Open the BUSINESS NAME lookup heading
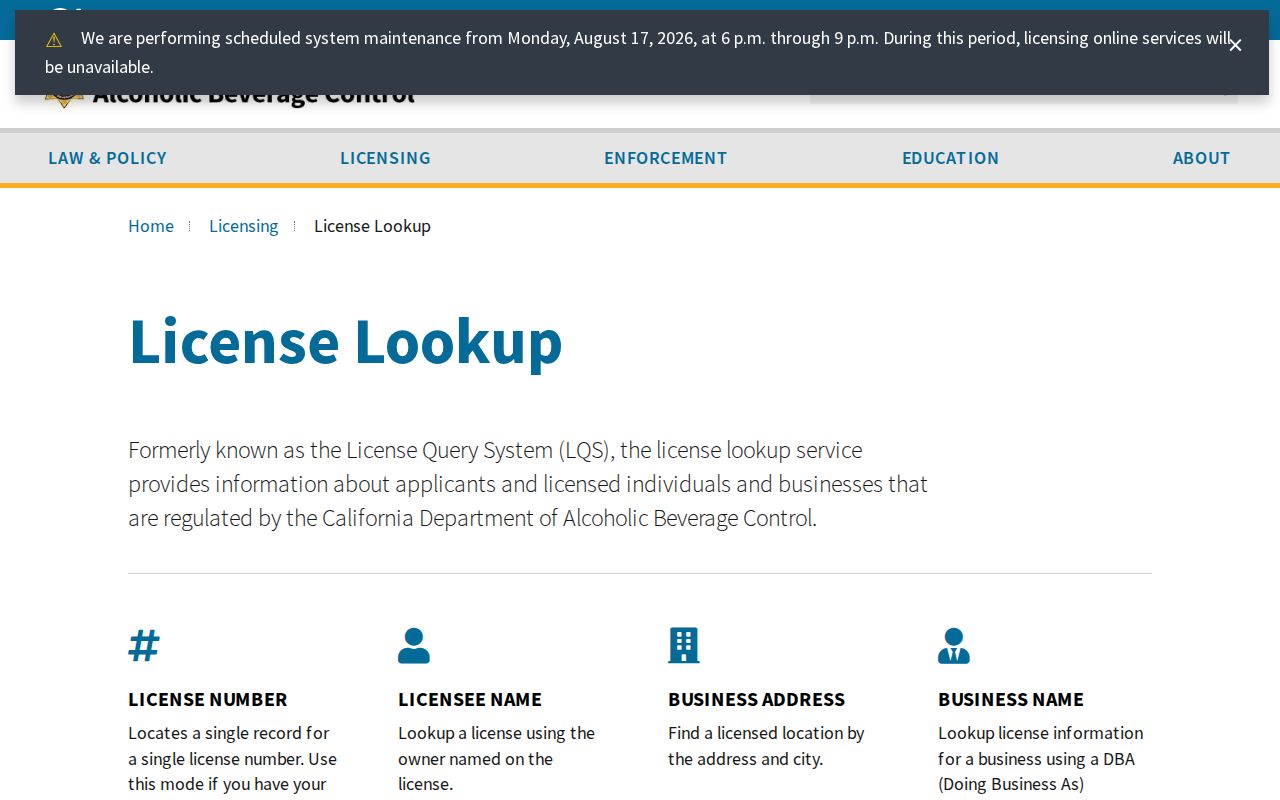1280x800 pixels. pyautogui.click(x=1011, y=699)
